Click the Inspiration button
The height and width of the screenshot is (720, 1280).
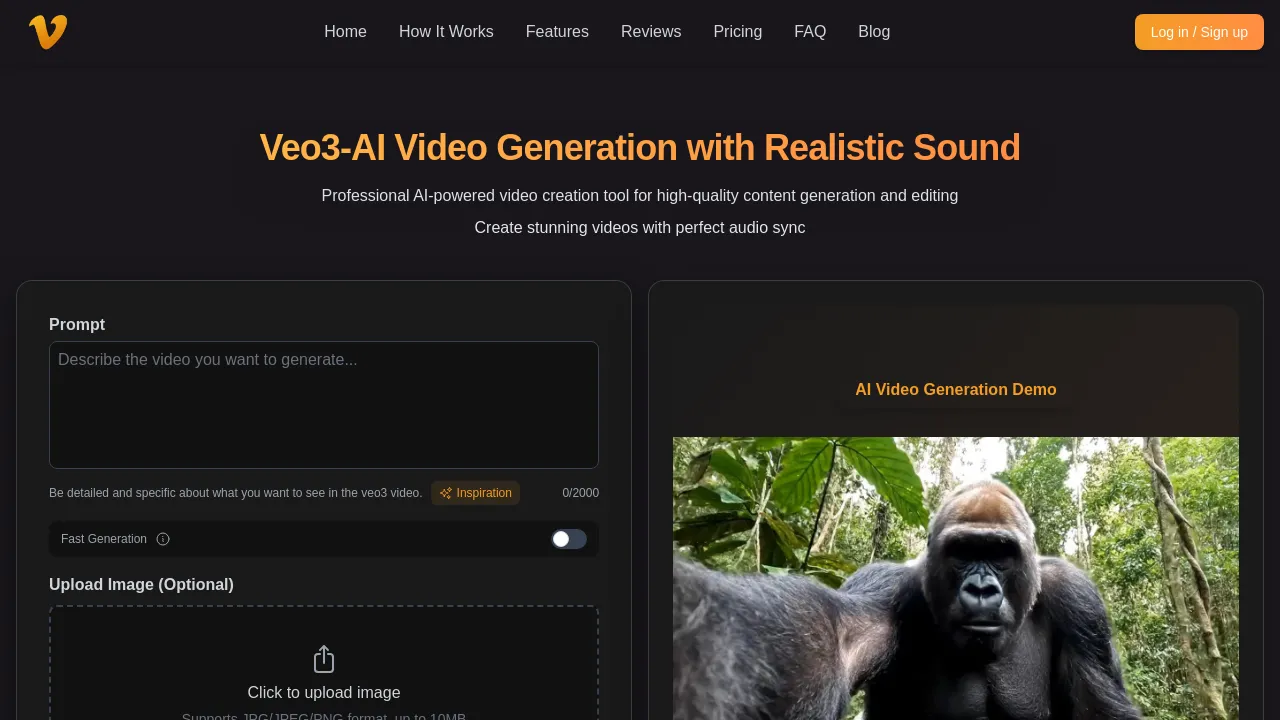coord(475,493)
